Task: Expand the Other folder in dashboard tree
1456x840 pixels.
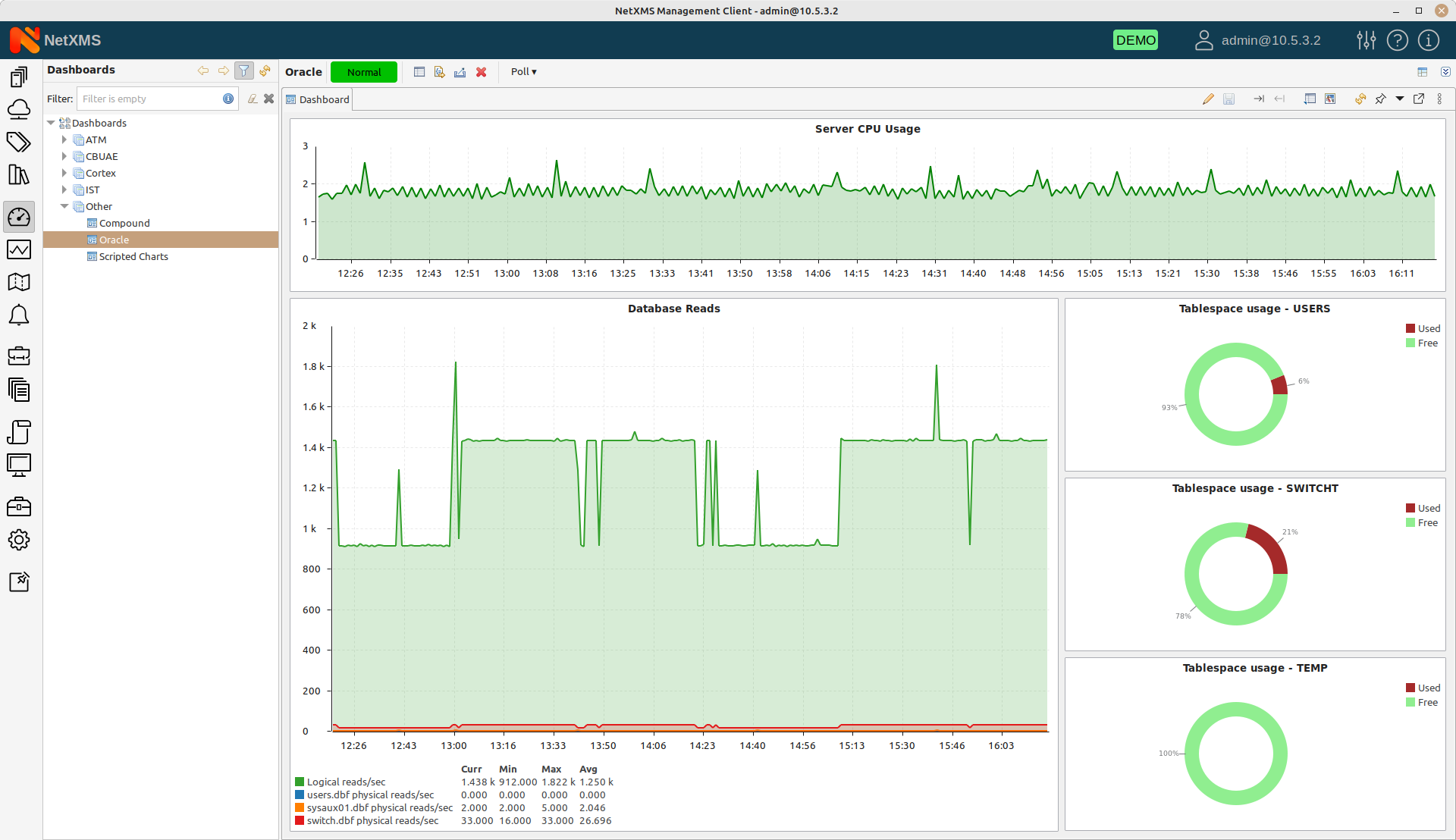Action: (64, 206)
